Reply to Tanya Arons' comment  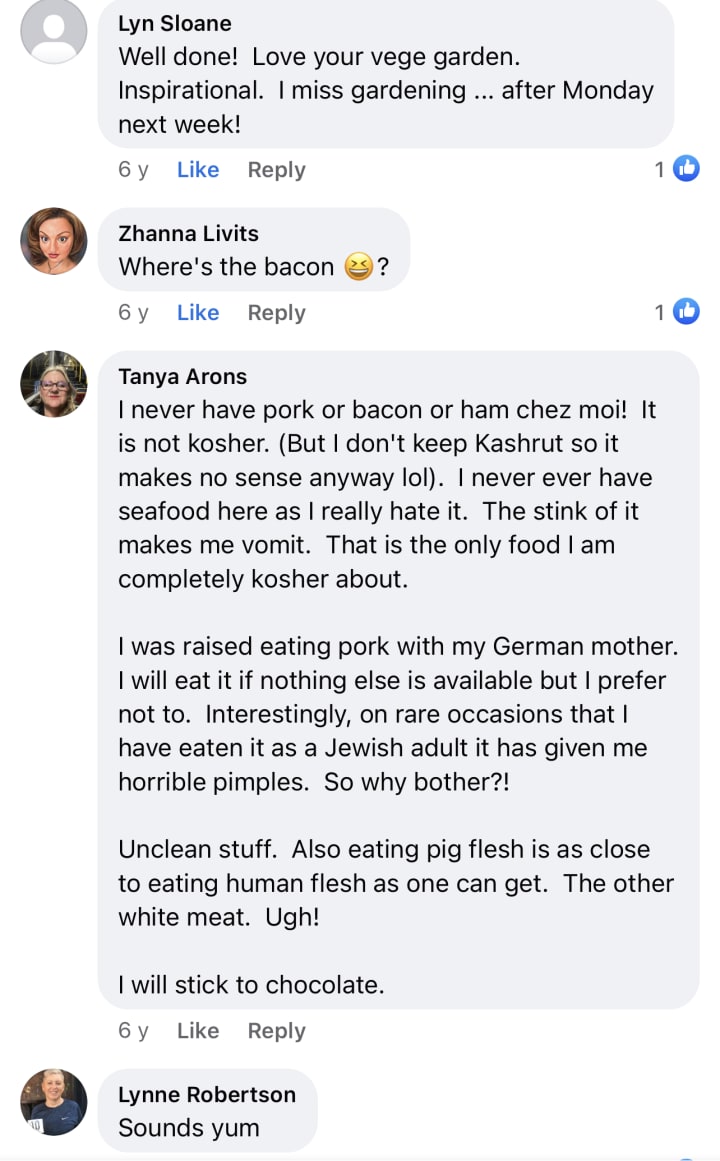point(276,1031)
